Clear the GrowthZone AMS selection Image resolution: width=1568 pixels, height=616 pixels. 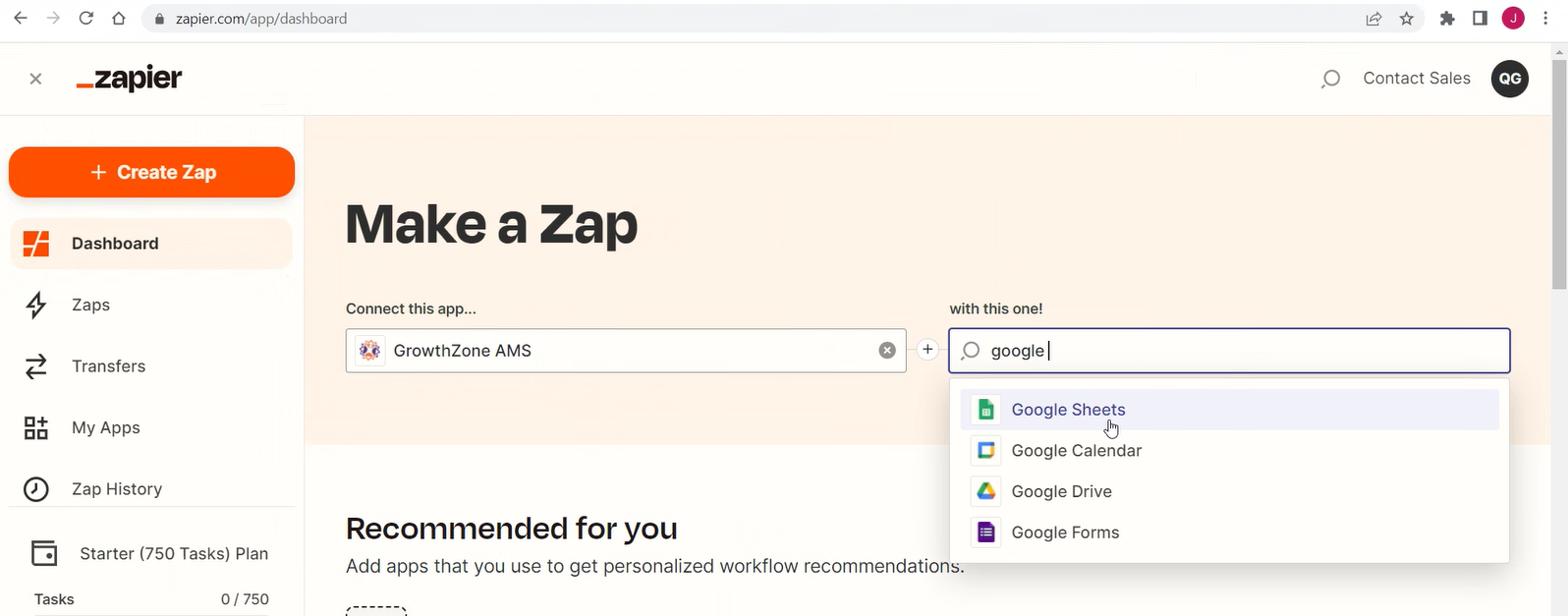click(x=887, y=351)
